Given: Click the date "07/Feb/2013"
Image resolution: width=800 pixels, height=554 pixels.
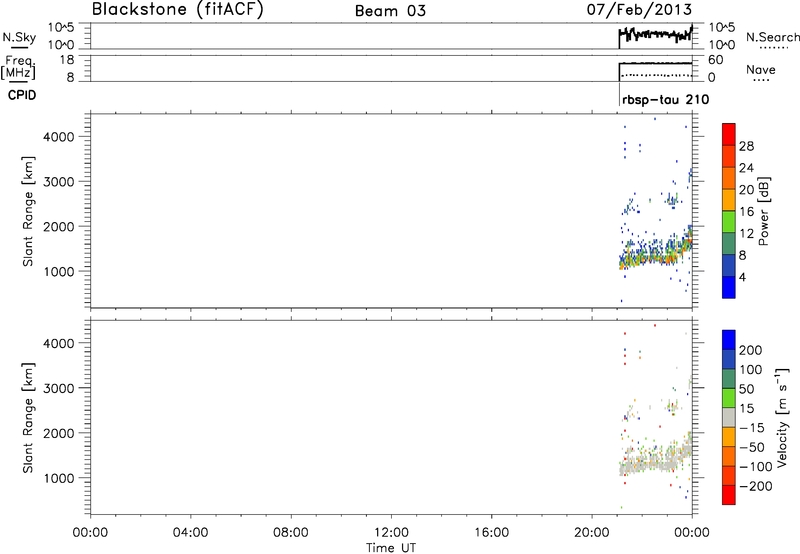Looking at the screenshot, I should (x=639, y=10).
